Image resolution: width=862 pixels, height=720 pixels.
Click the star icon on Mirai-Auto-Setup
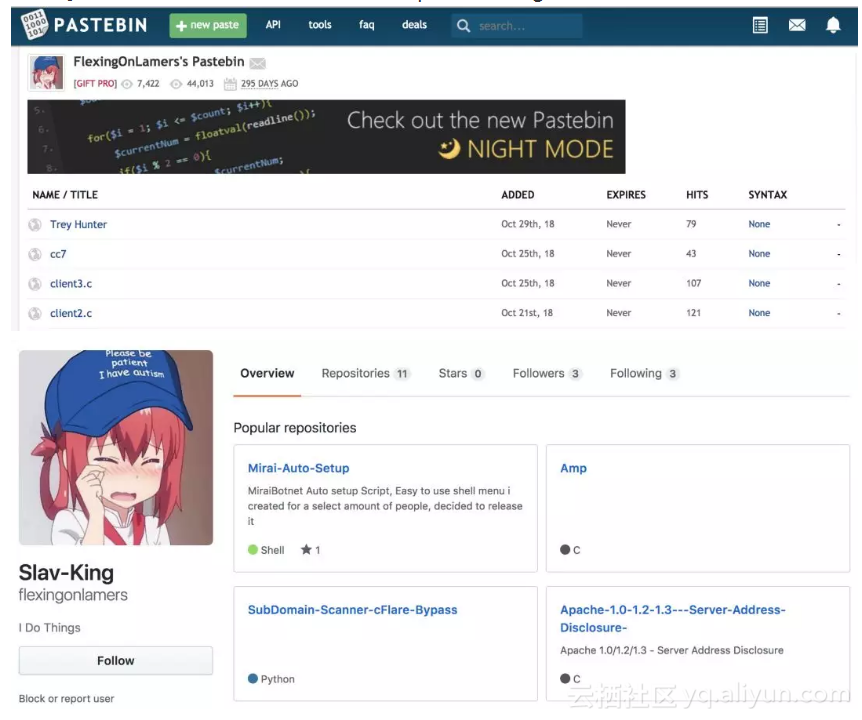(306, 549)
